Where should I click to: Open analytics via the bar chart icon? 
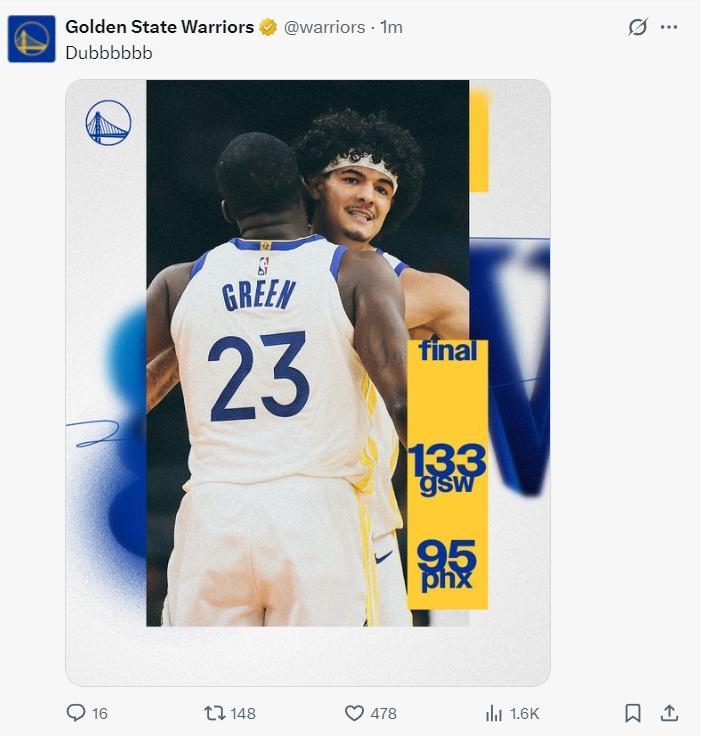[494, 713]
